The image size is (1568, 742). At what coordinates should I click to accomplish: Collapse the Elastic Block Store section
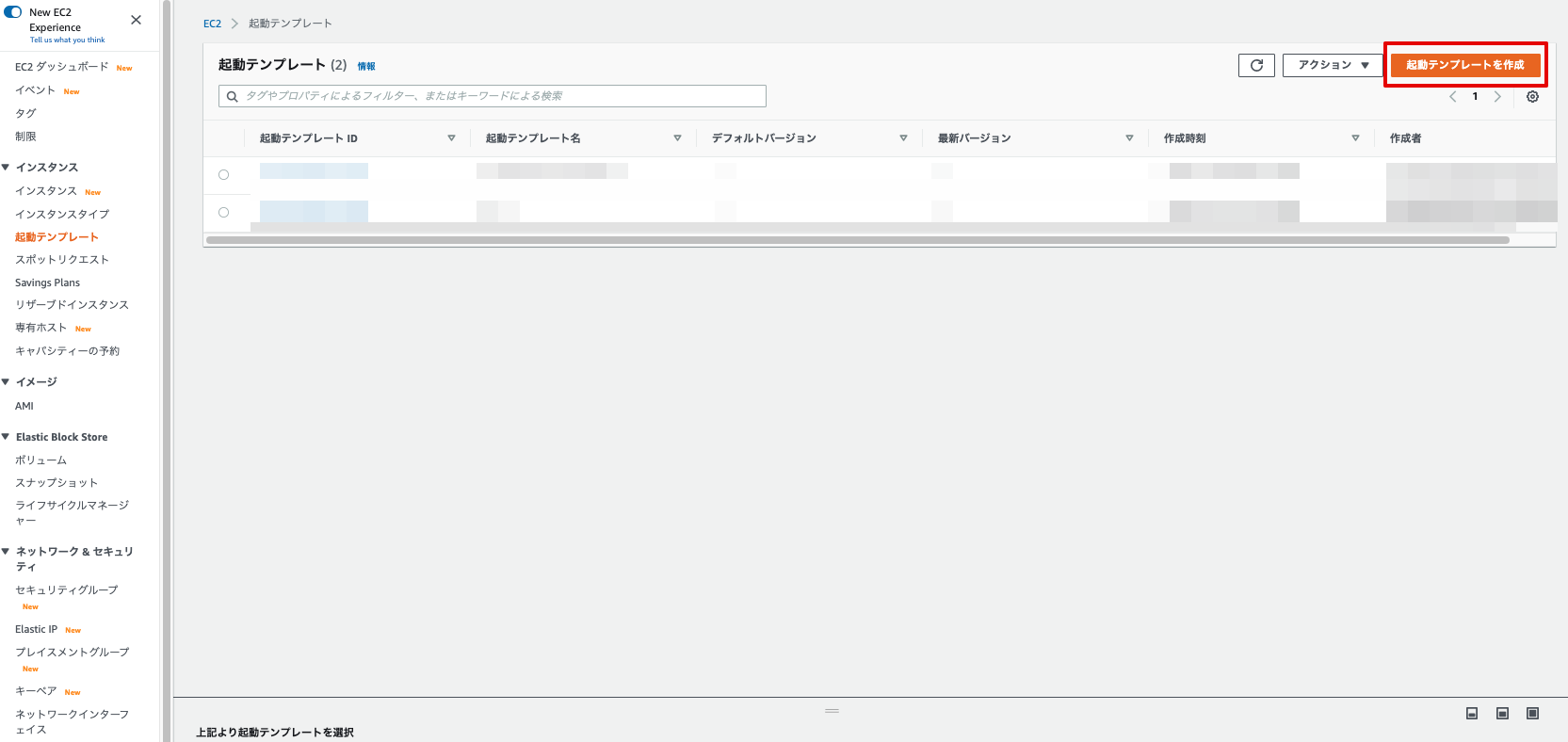click(x=7, y=437)
